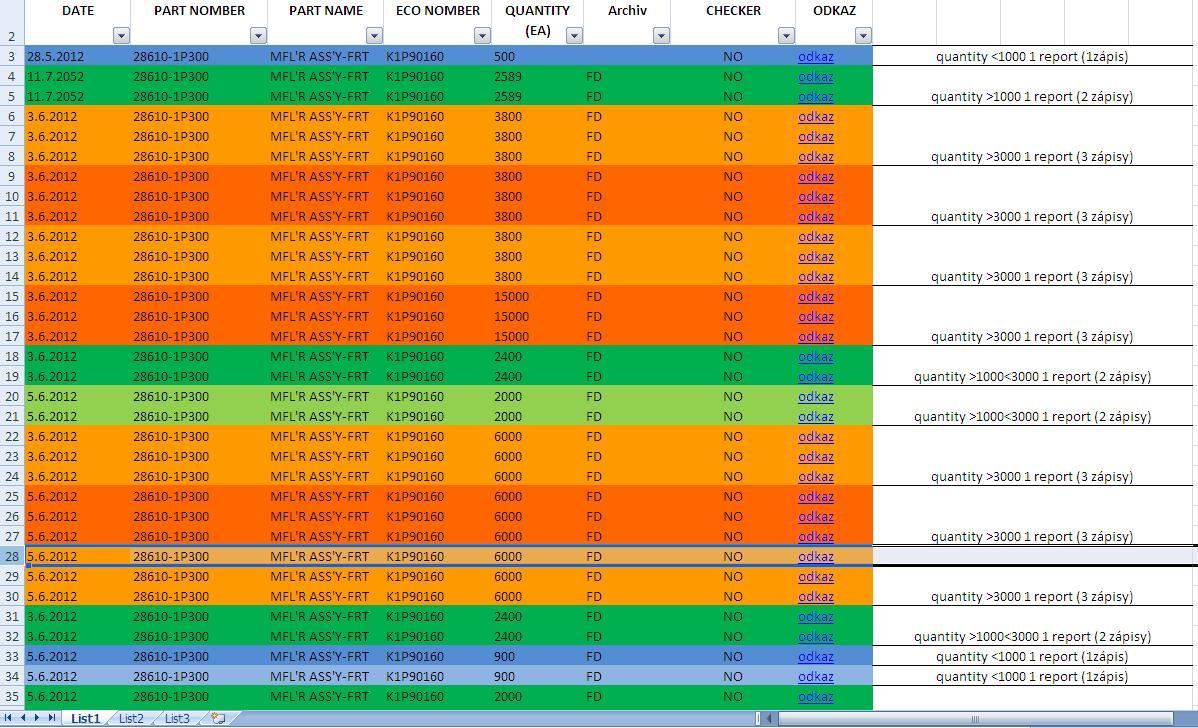Open the odkaz link in row 34
Viewport: 1198px width, 728px height.
tap(815, 677)
